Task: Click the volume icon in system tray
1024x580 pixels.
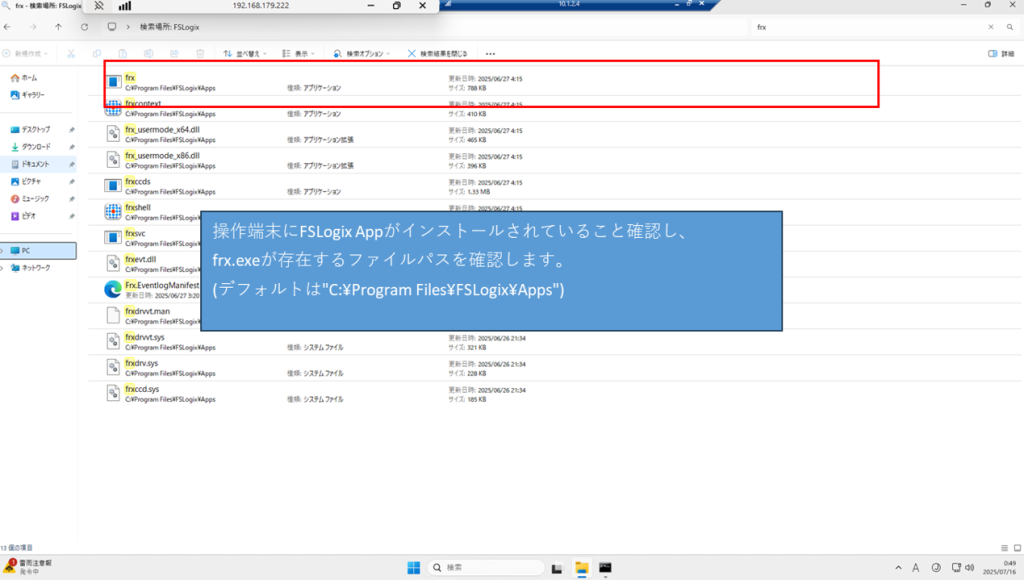Action: (x=969, y=568)
